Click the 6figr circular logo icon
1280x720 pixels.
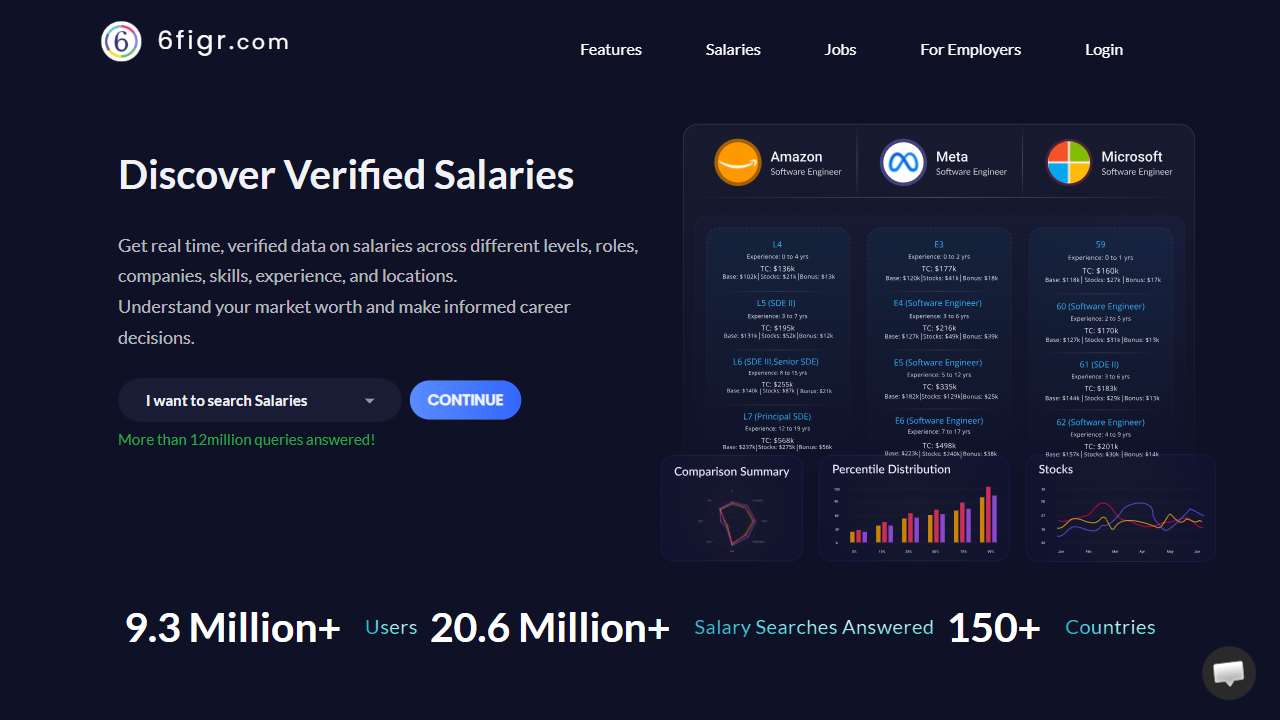(x=121, y=42)
